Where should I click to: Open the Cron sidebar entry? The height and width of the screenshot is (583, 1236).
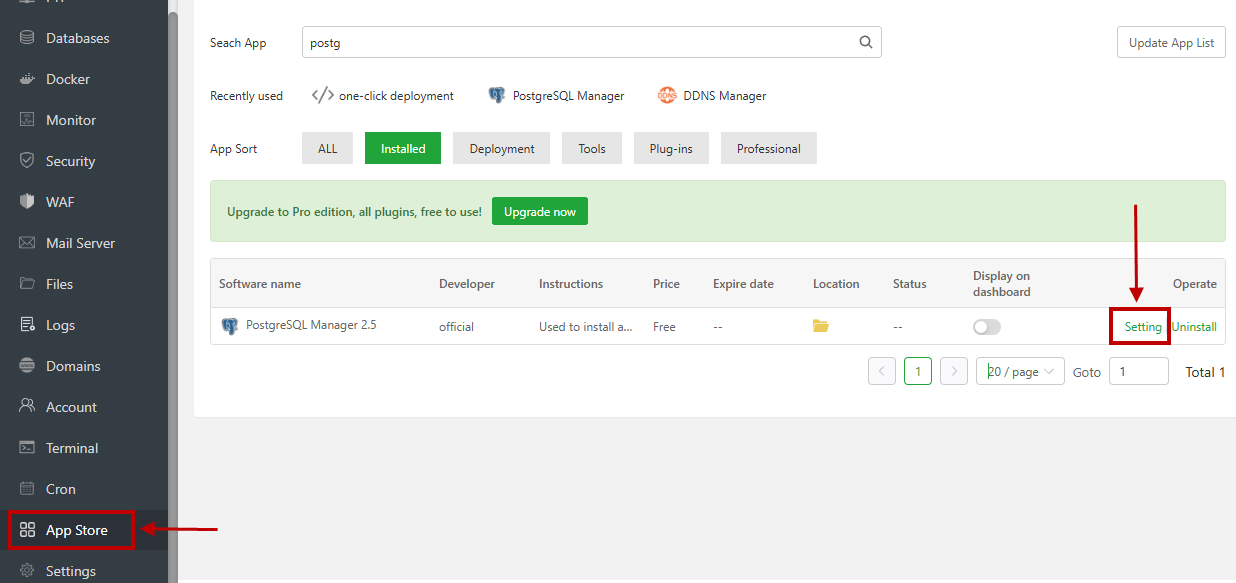(x=60, y=489)
